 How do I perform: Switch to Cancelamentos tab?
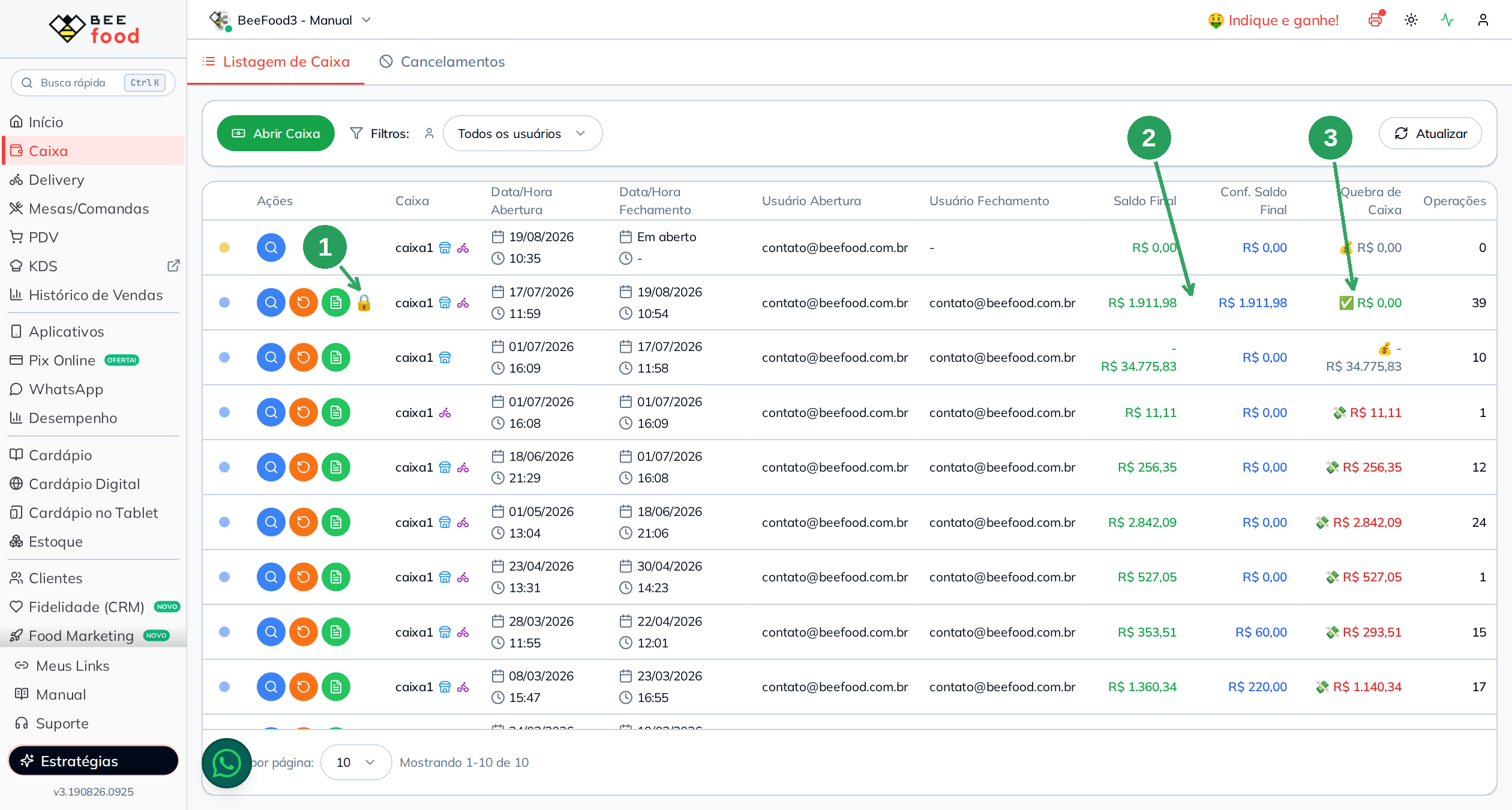442,62
